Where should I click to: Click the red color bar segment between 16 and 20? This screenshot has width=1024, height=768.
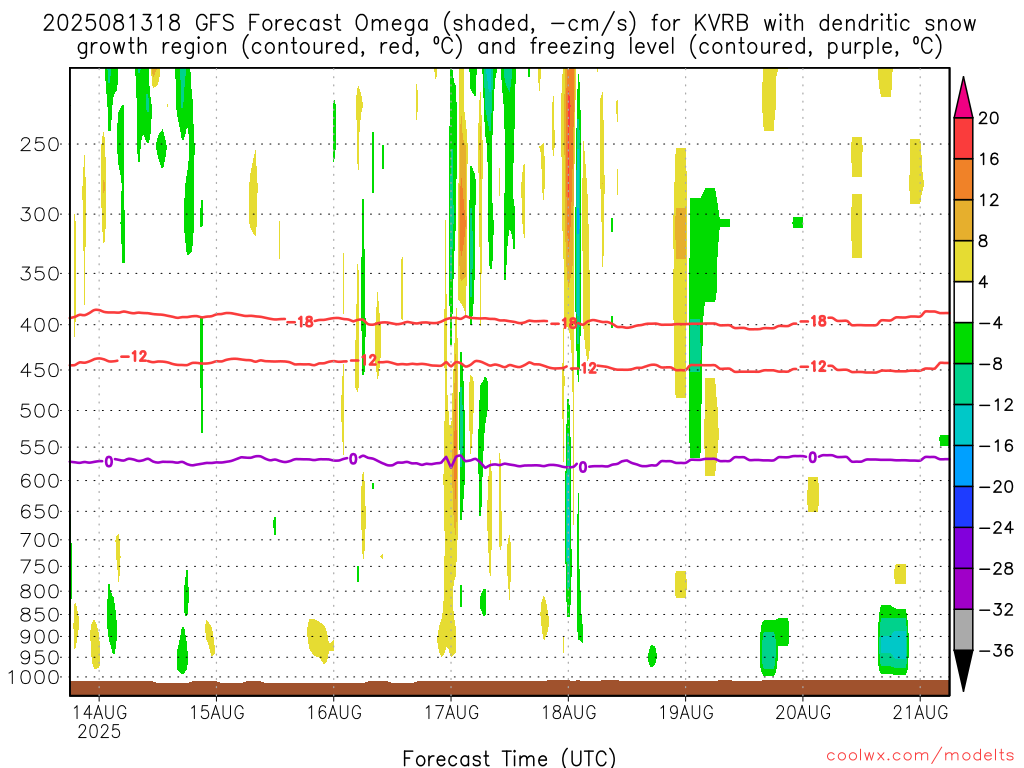(x=963, y=138)
